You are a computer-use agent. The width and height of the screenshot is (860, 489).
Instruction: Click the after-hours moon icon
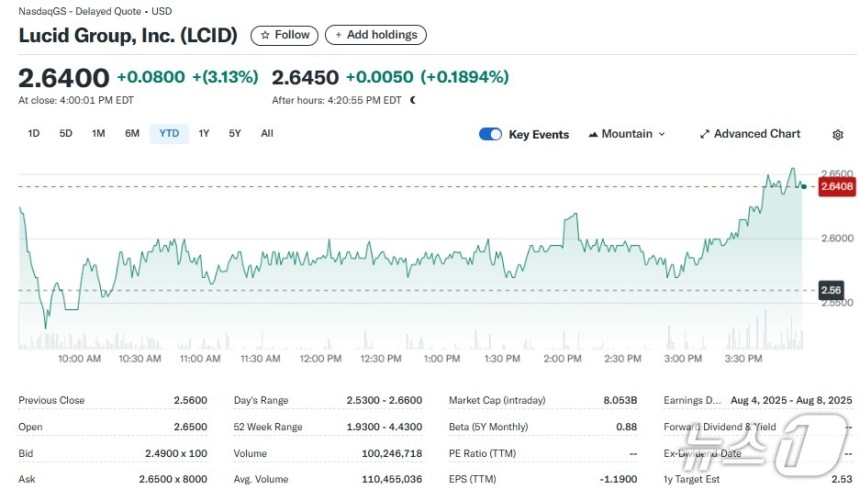click(412, 100)
